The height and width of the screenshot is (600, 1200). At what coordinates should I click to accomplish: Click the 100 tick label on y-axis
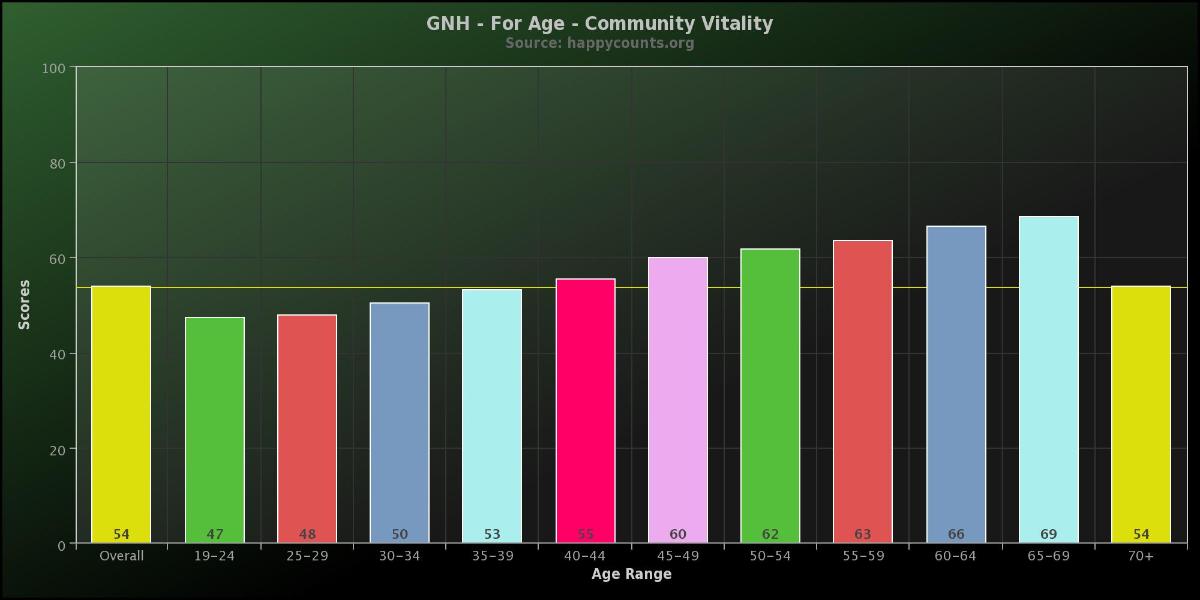click(54, 68)
